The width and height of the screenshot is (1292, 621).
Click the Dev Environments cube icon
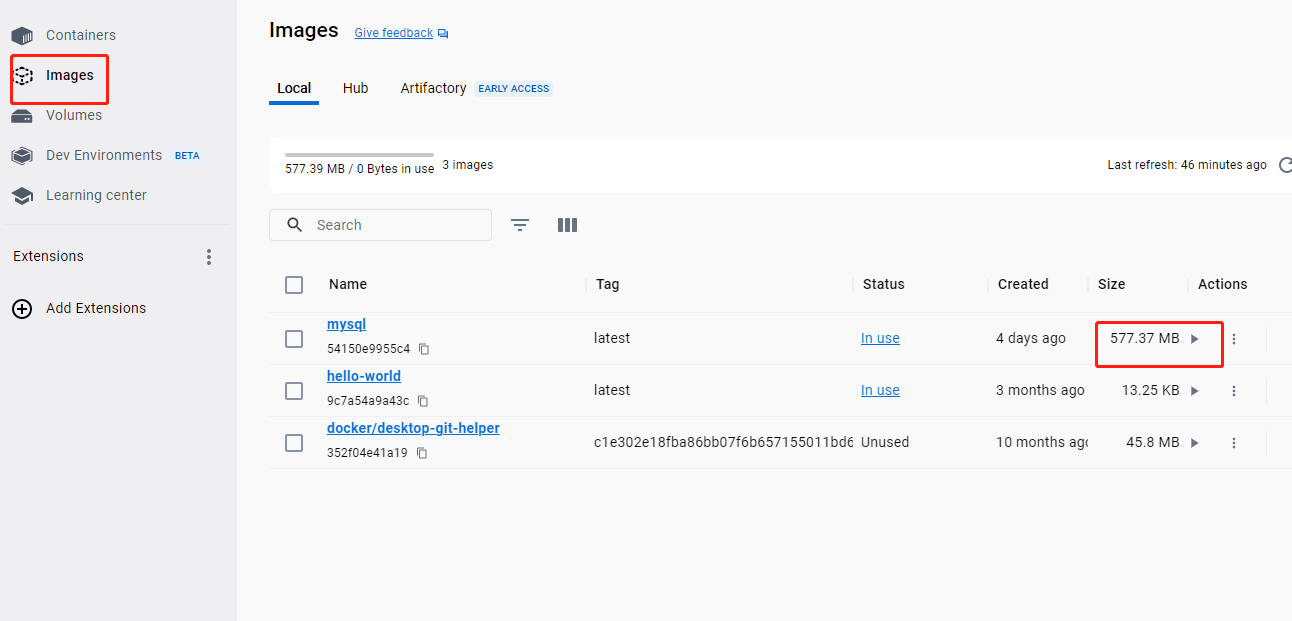22,156
